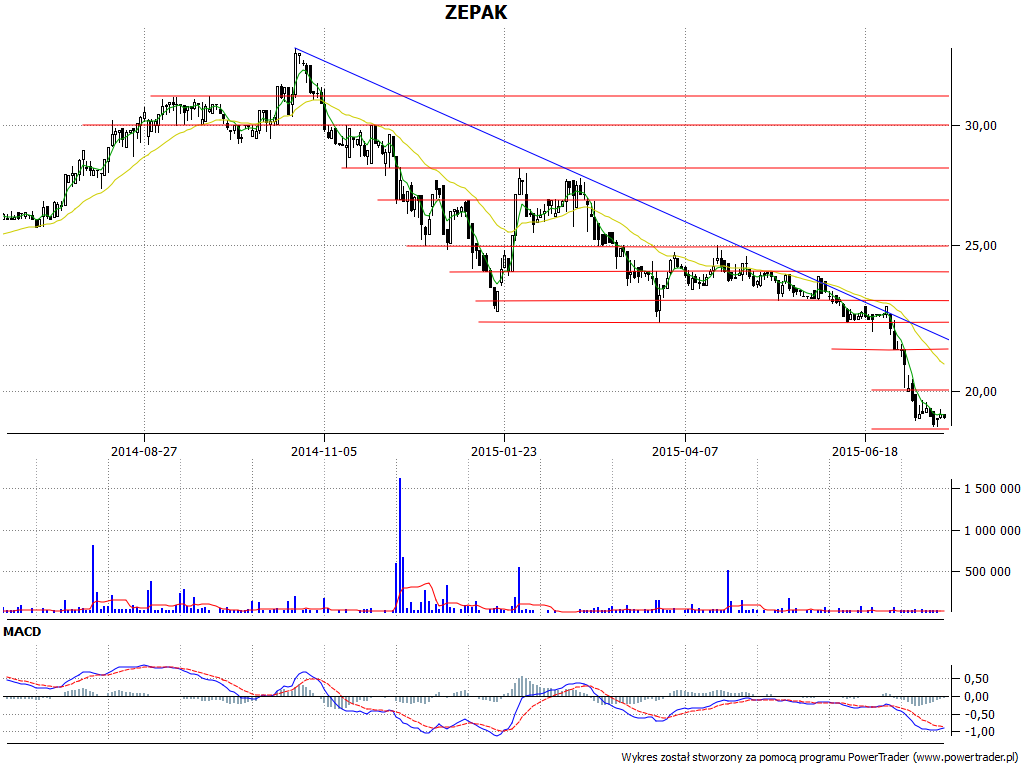Click the 25,00 price axis label
The height and width of the screenshot is (768, 1024).
point(981,246)
